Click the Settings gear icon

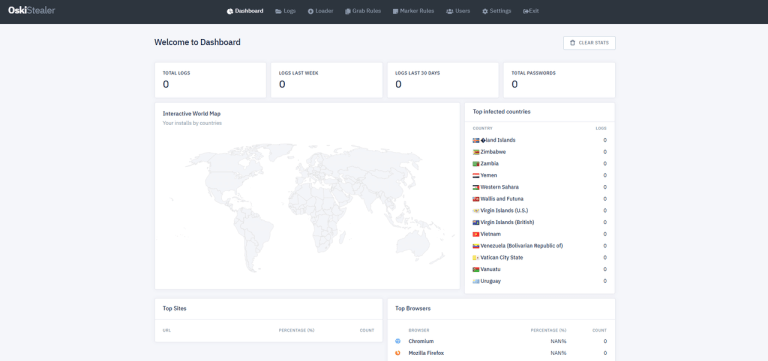(485, 11)
